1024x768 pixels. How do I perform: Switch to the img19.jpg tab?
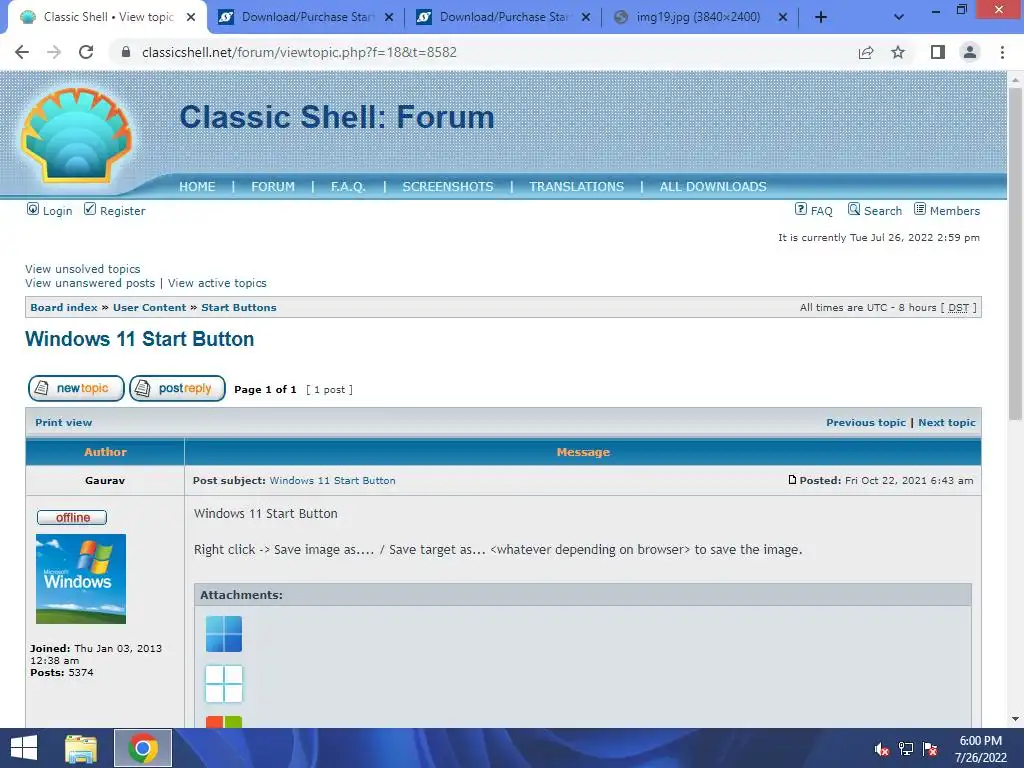(x=697, y=17)
